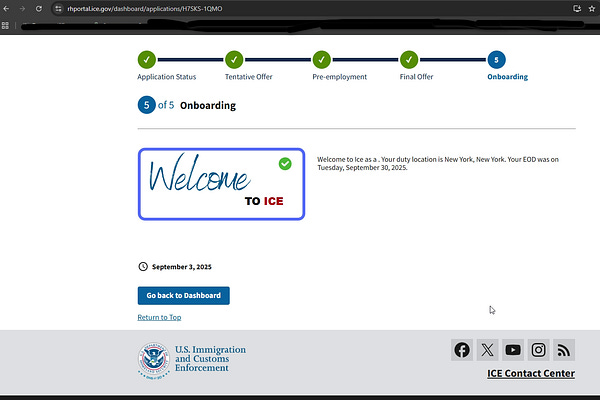The image size is (600, 400).
Task: Click the welcome message about duty location
Action: tap(438, 163)
